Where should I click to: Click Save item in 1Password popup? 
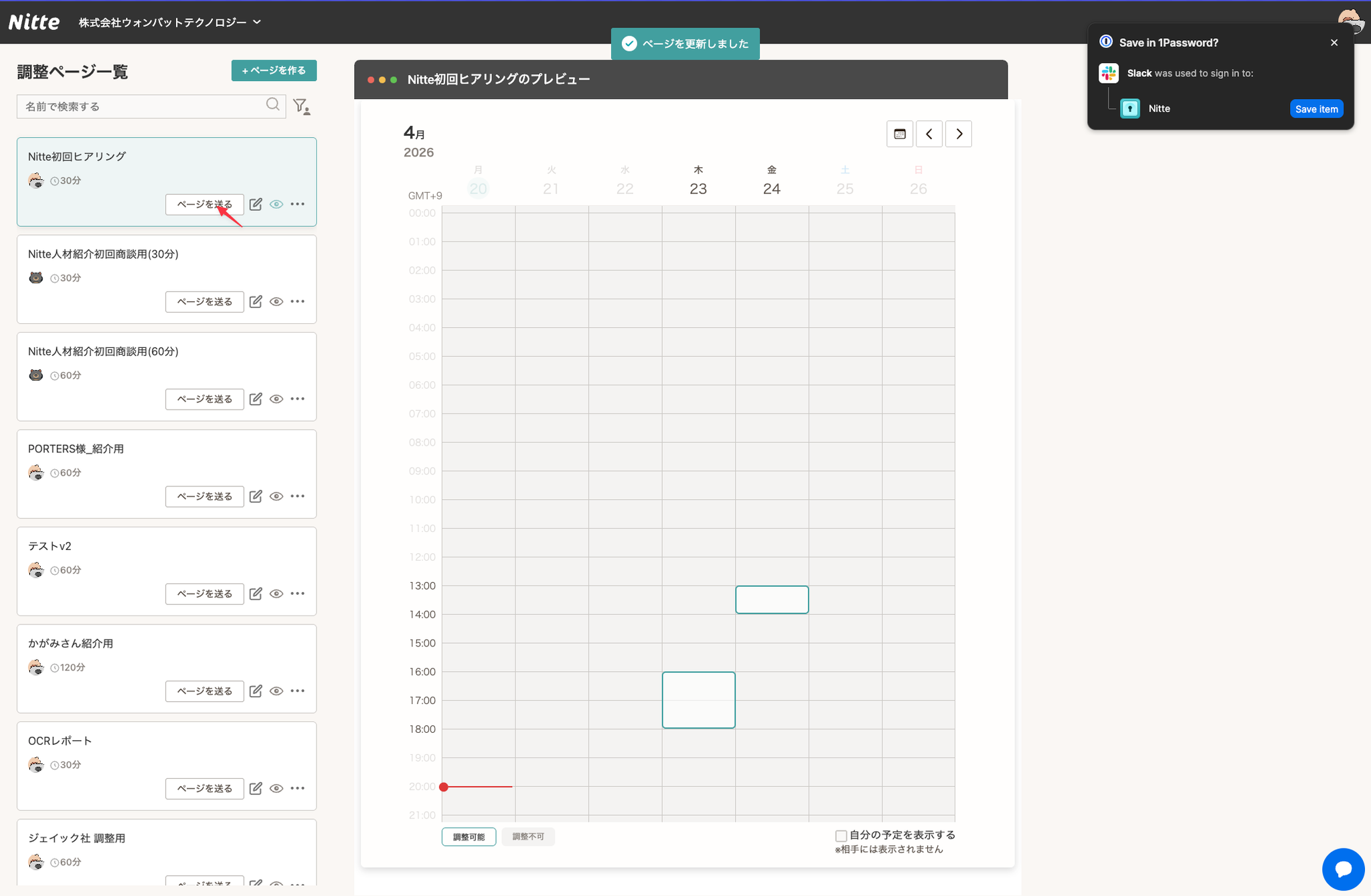pyautogui.click(x=1316, y=109)
